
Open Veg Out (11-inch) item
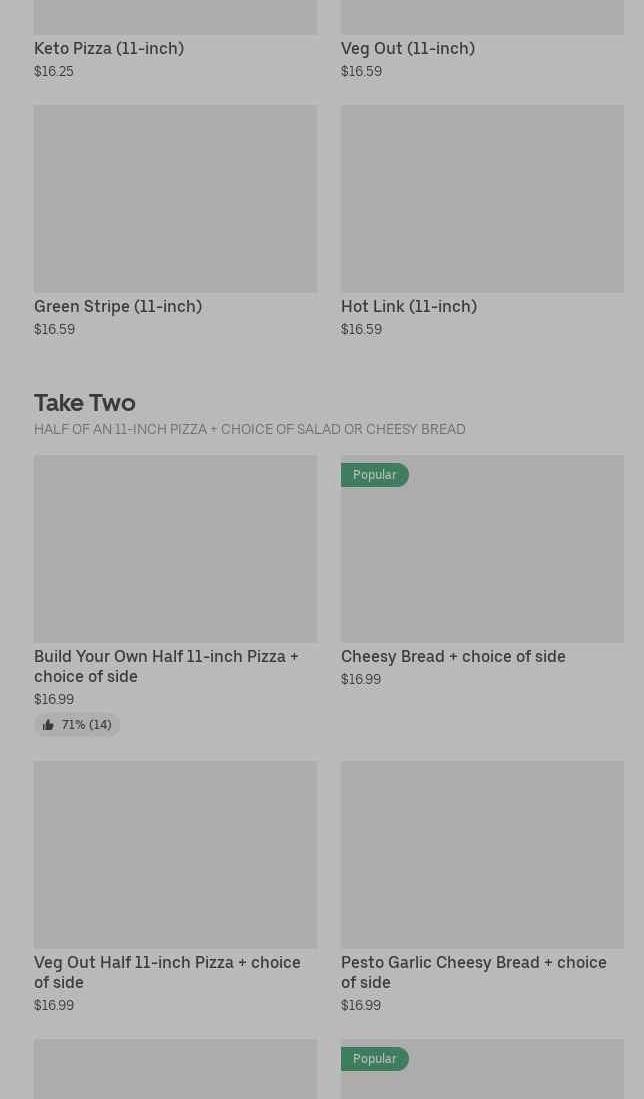coord(407,48)
